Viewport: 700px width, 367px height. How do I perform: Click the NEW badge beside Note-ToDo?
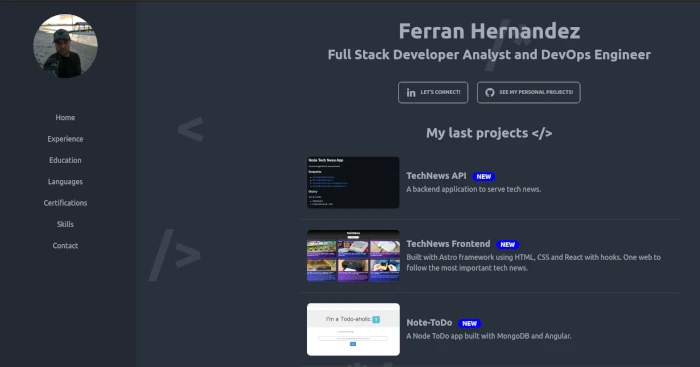pyautogui.click(x=469, y=323)
